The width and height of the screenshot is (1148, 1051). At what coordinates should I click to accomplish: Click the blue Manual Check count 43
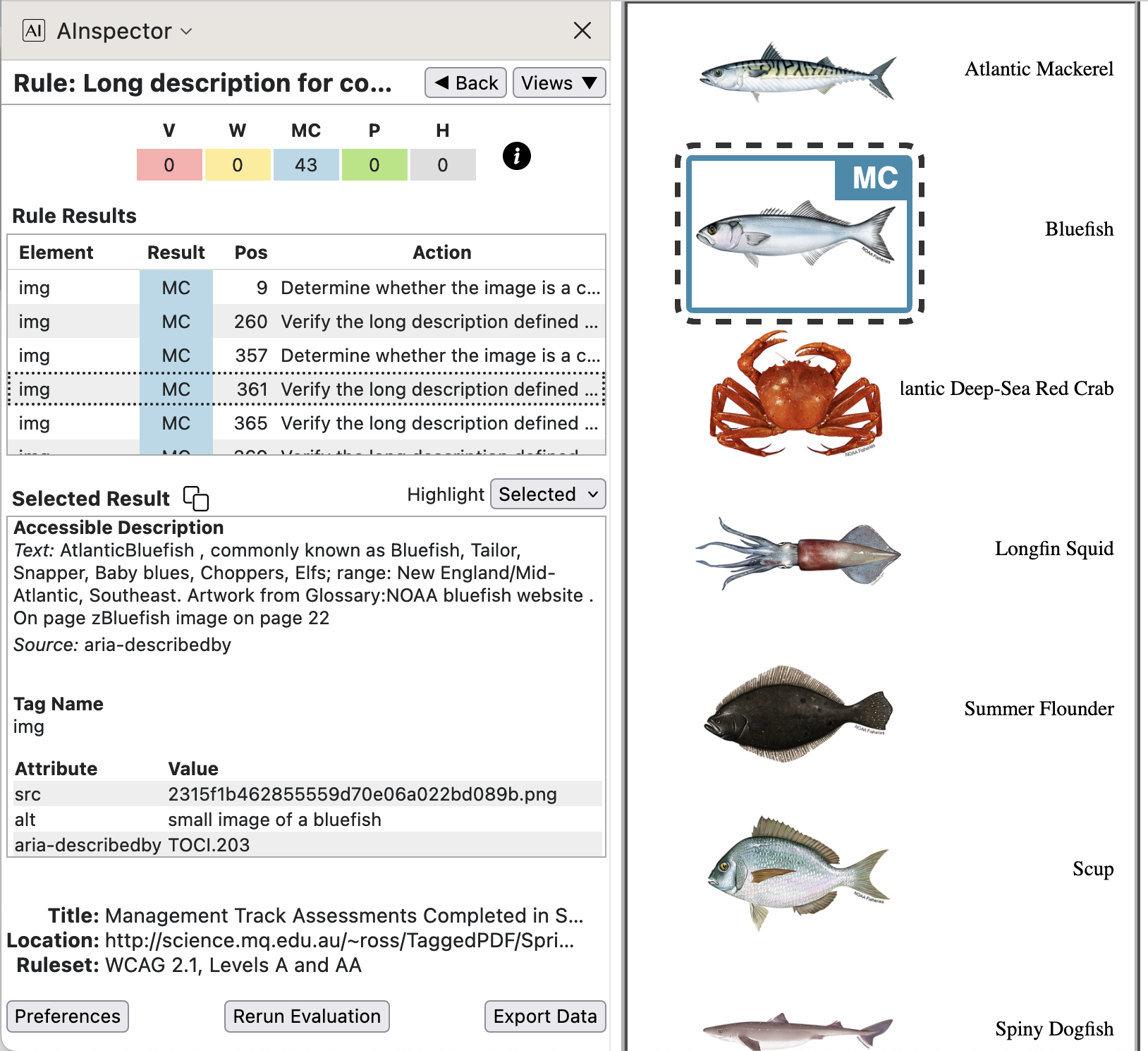pyautogui.click(x=306, y=165)
